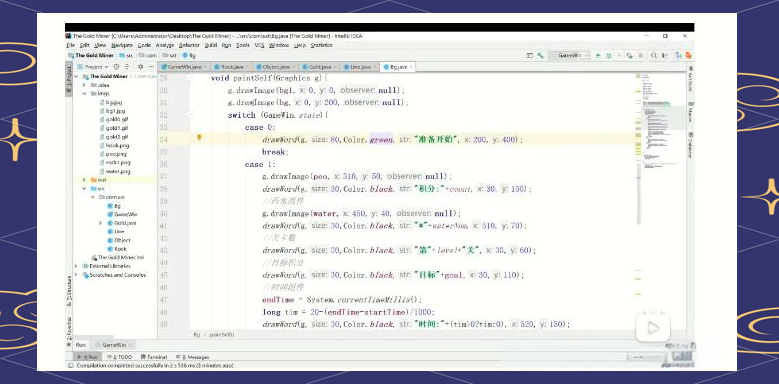Open the Navigate menu
This screenshot has width=779, height=384.
(122, 45)
